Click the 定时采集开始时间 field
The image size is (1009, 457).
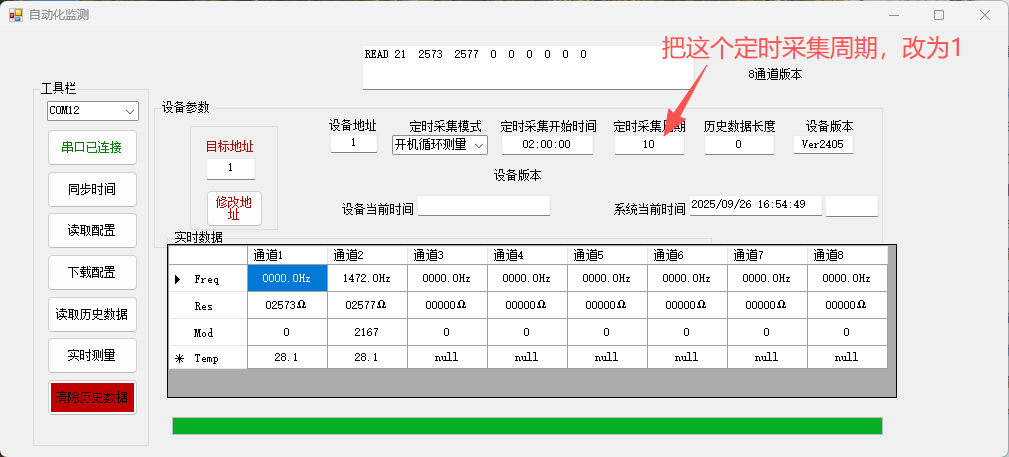[x=547, y=145]
